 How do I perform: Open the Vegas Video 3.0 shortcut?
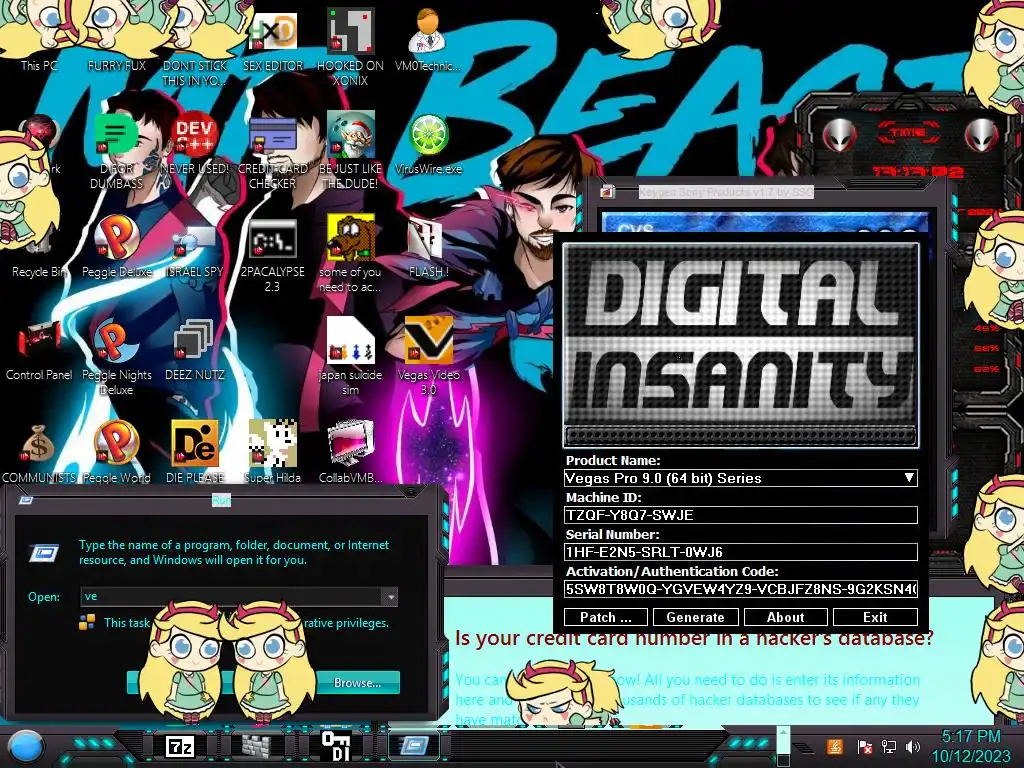428,356
